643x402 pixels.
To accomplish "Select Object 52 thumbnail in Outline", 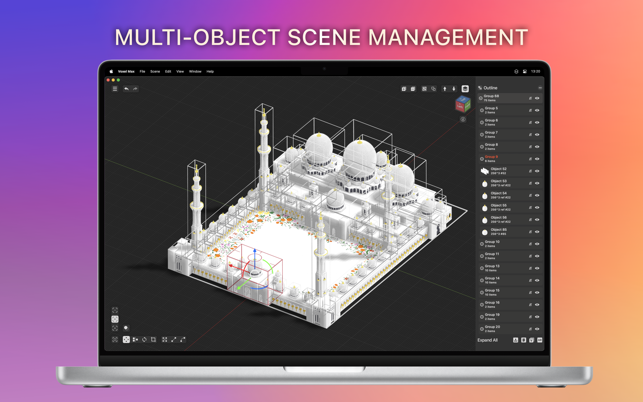I will point(485,171).
